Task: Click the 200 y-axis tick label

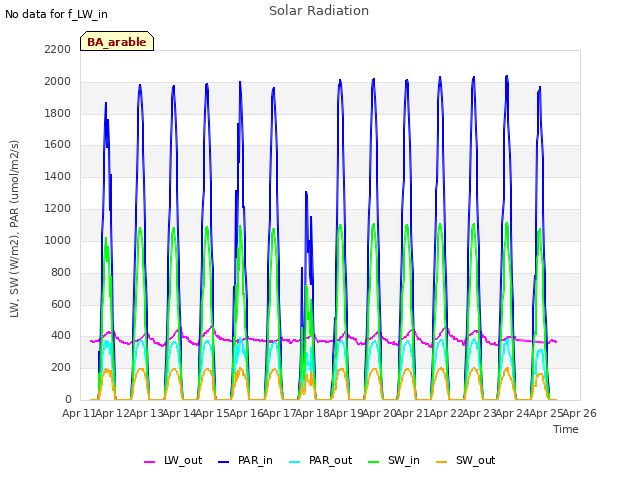Action: click(61, 367)
